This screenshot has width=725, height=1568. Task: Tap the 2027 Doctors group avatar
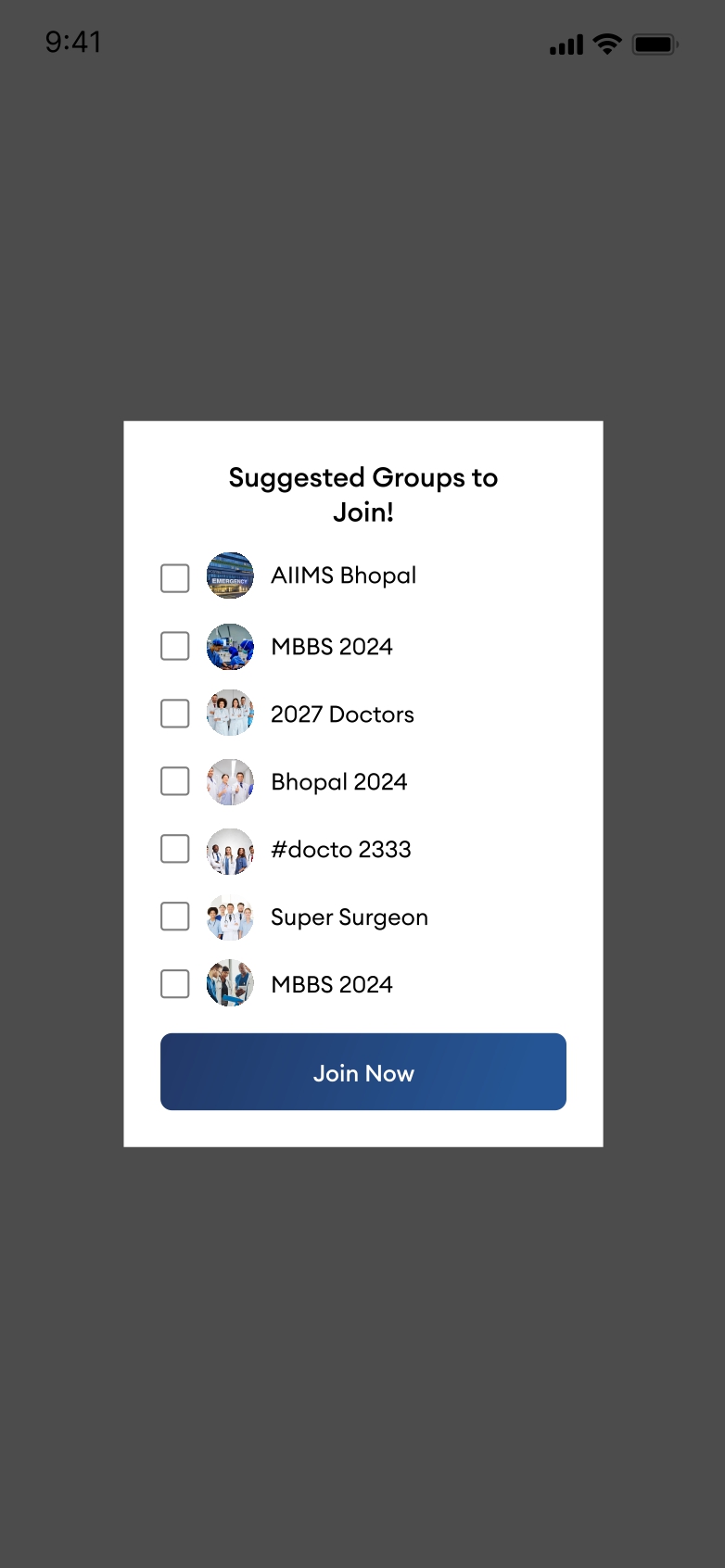[x=230, y=714]
